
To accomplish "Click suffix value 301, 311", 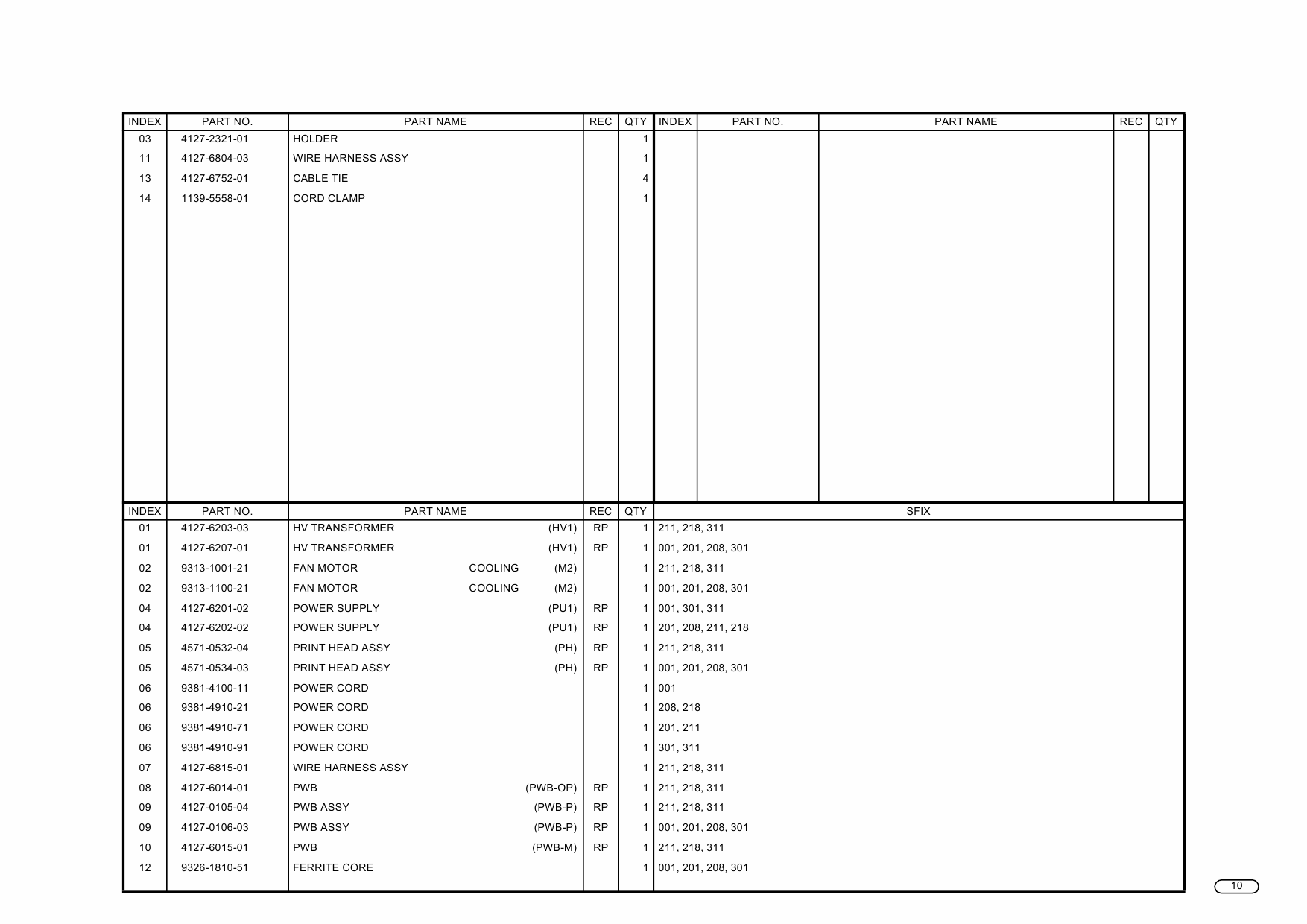I will [680, 747].
